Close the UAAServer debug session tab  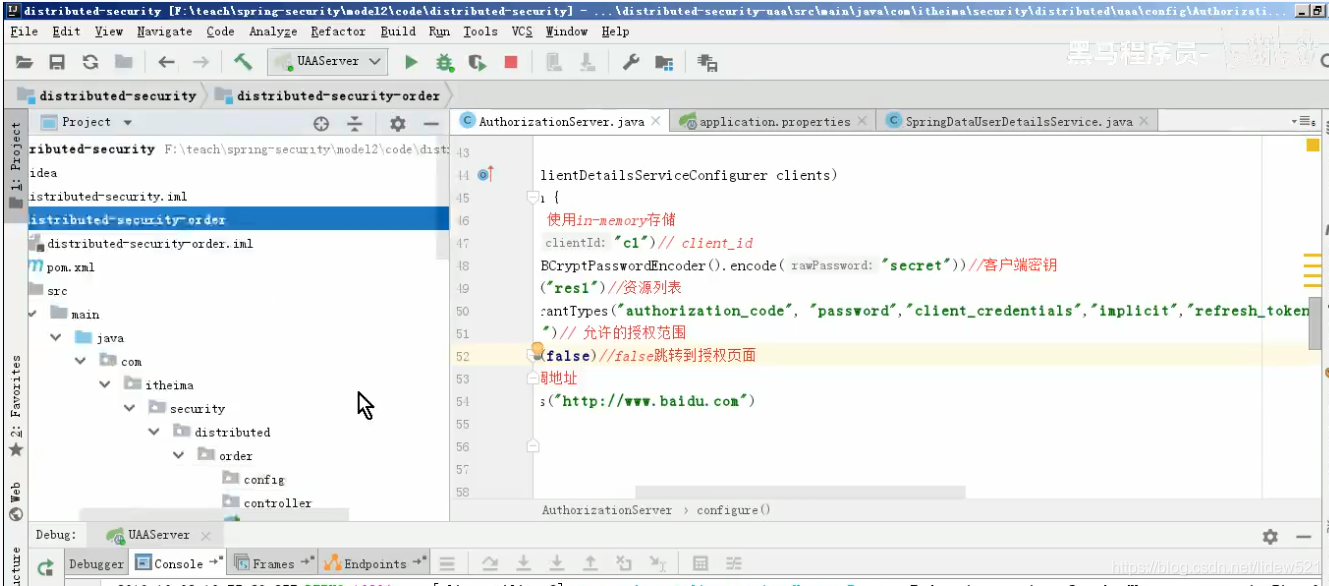[x=208, y=536]
